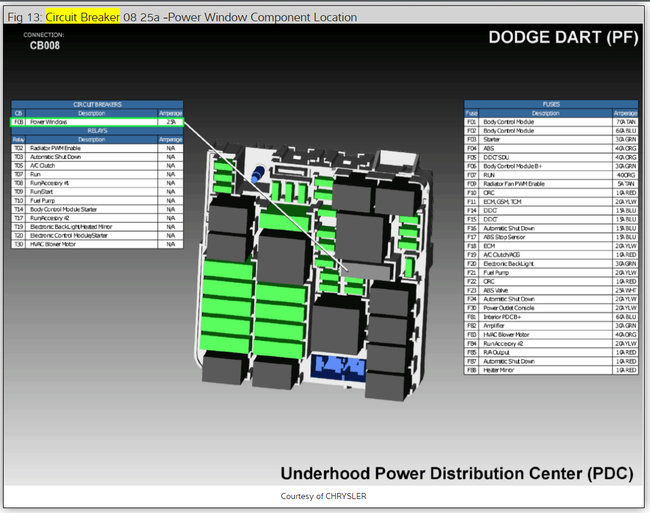Screen dimensions: 650x513
Task: Select fuse row F18 ECM
Action: tap(551, 246)
